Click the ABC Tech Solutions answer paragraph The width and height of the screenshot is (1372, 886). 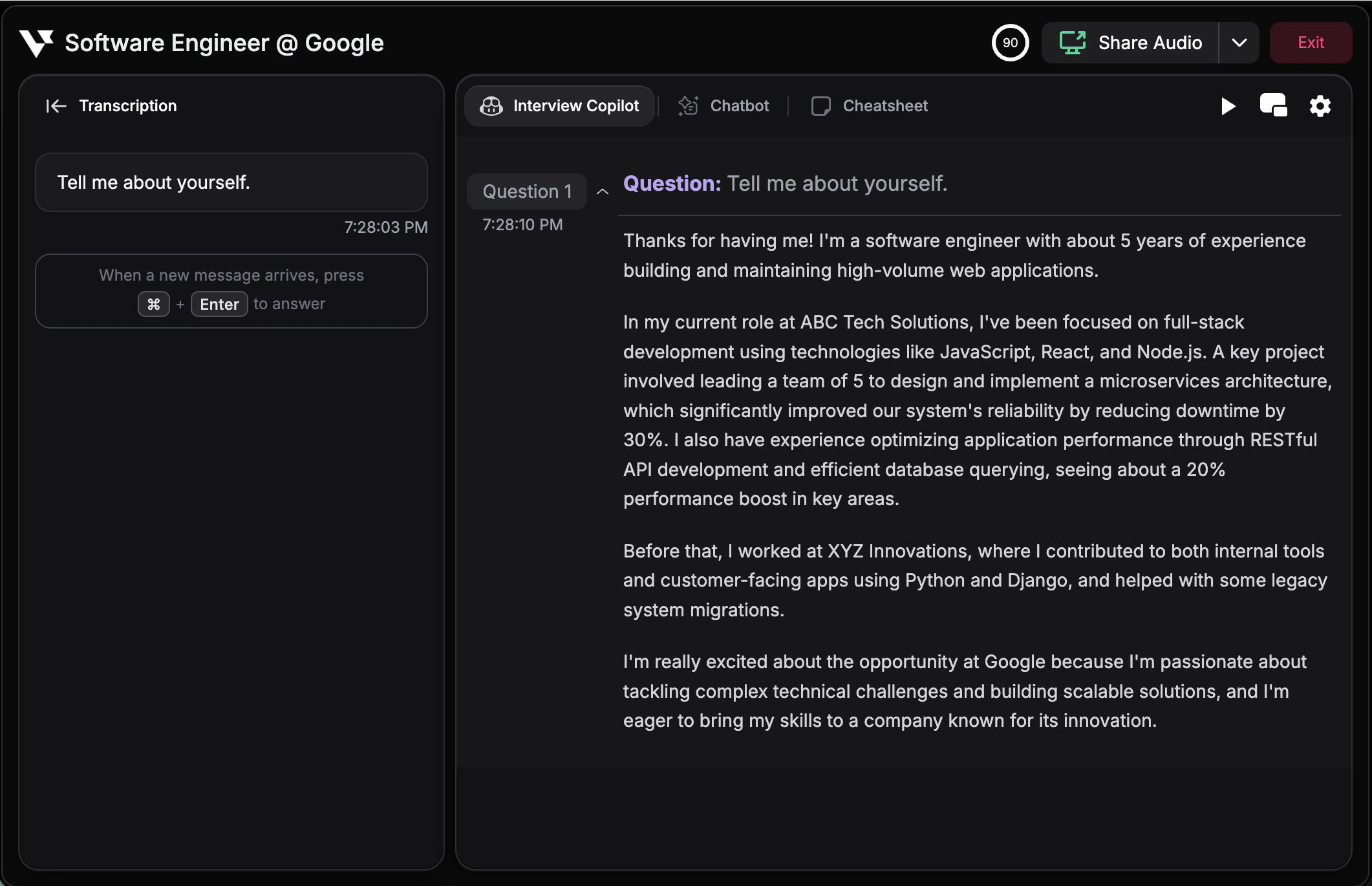978,411
